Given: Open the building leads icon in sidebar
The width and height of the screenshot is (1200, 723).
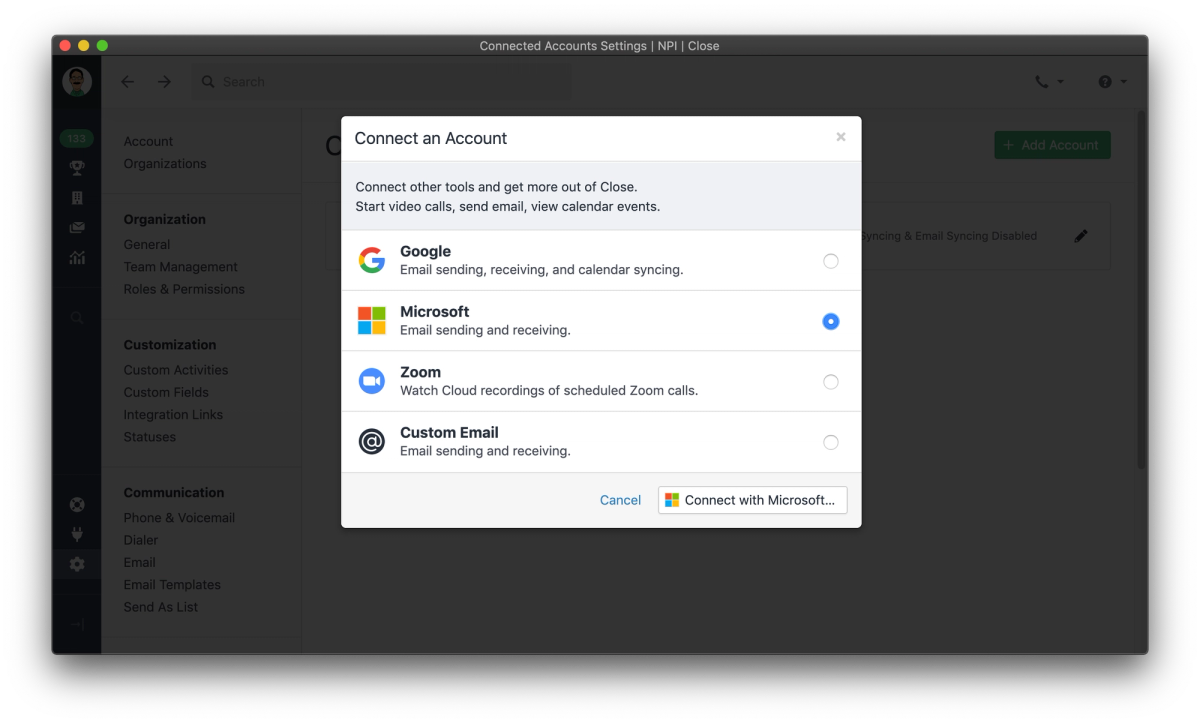Looking at the screenshot, I should (77, 198).
